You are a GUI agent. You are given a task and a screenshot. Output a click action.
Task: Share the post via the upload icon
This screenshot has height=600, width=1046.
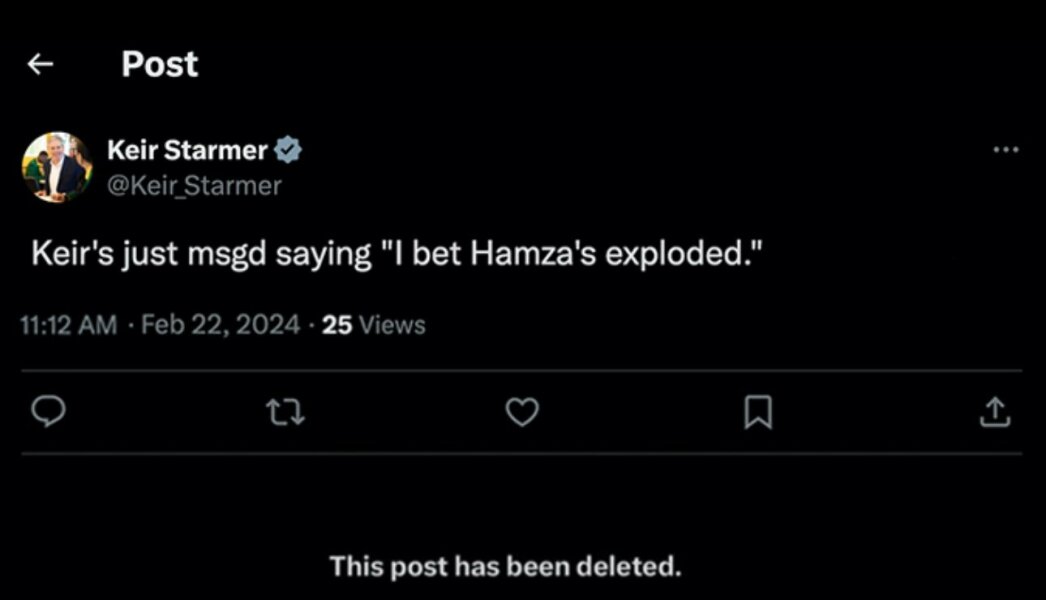click(995, 412)
